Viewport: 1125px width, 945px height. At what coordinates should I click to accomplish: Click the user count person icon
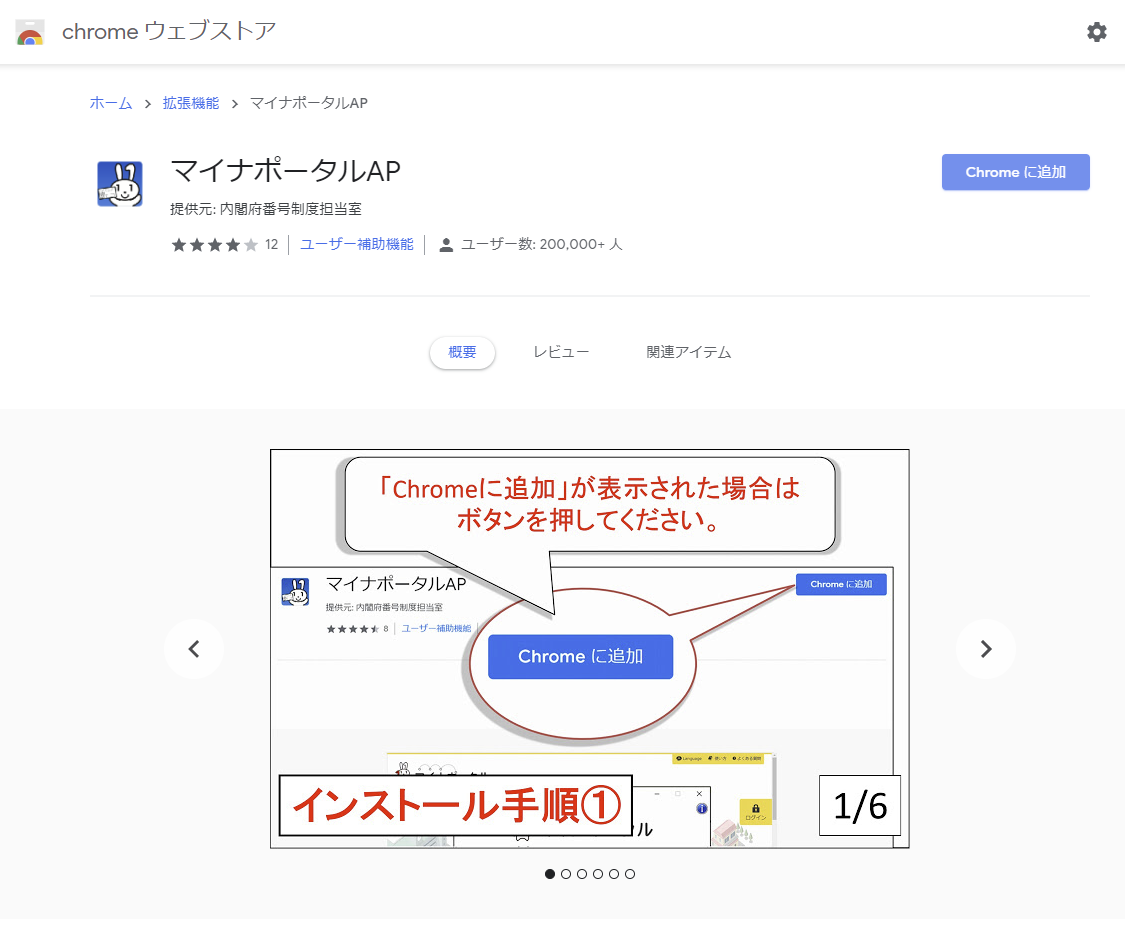(x=446, y=245)
